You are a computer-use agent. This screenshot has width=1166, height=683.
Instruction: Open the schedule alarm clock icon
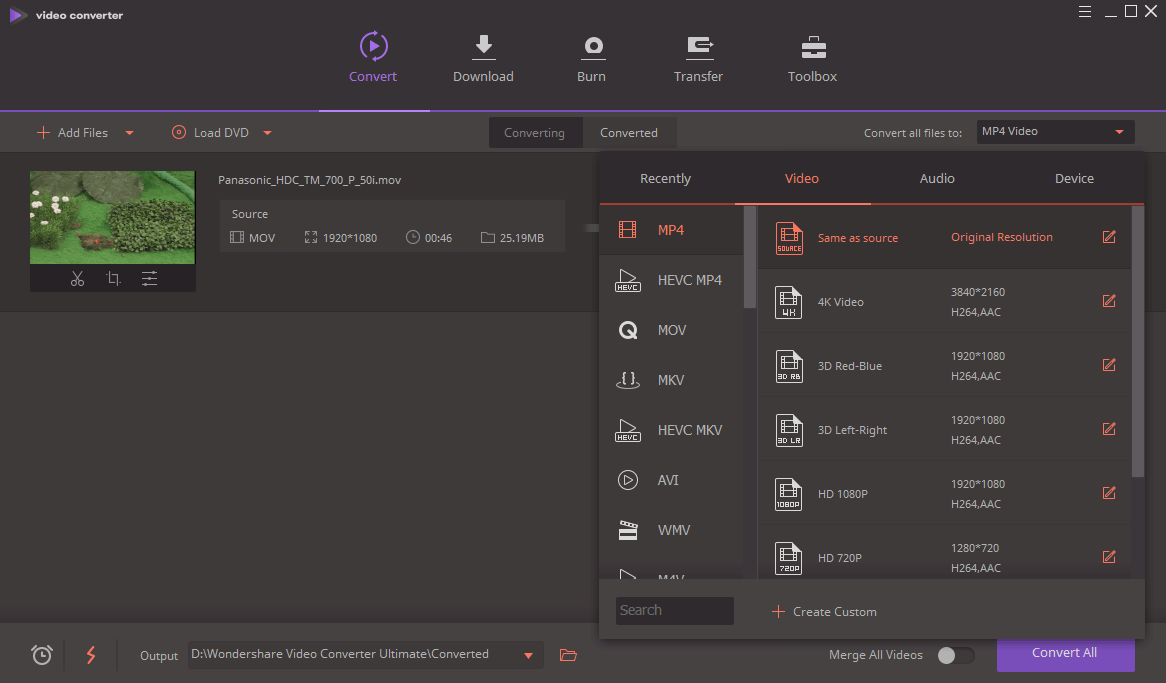click(x=42, y=655)
